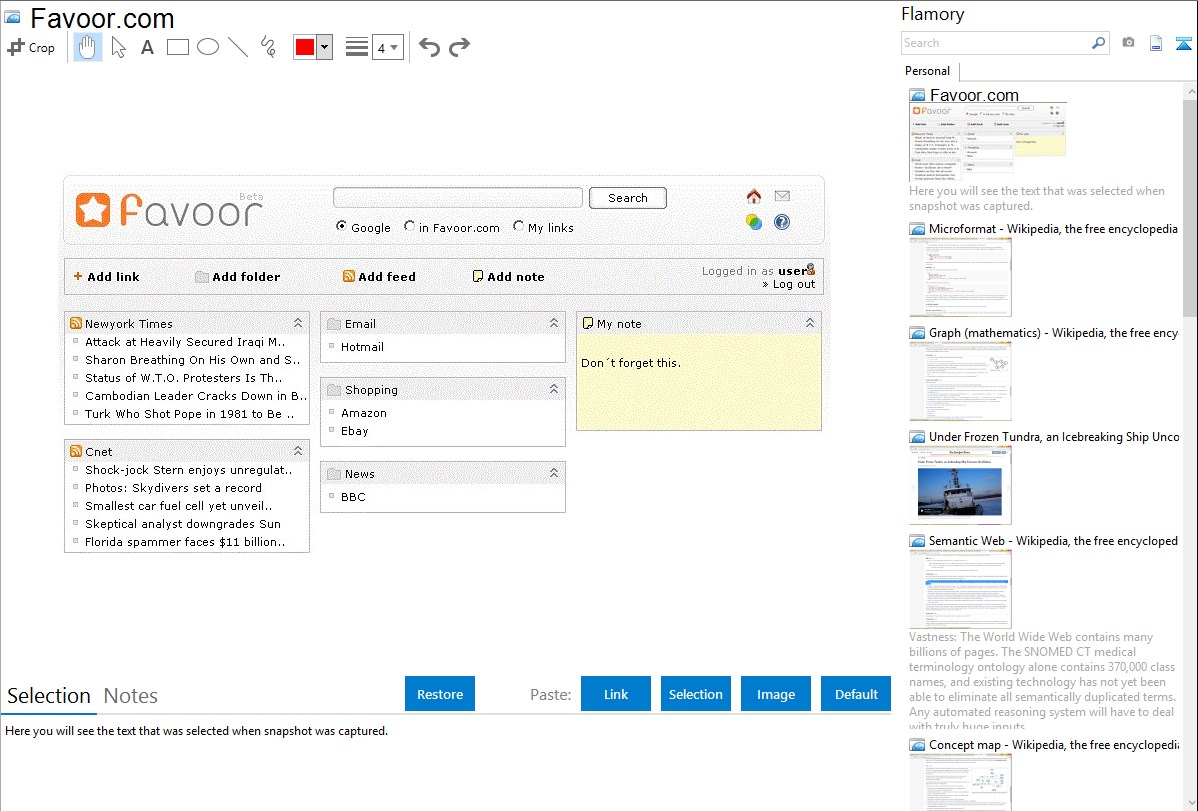Click the Flamory search magnifier icon

1099,43
